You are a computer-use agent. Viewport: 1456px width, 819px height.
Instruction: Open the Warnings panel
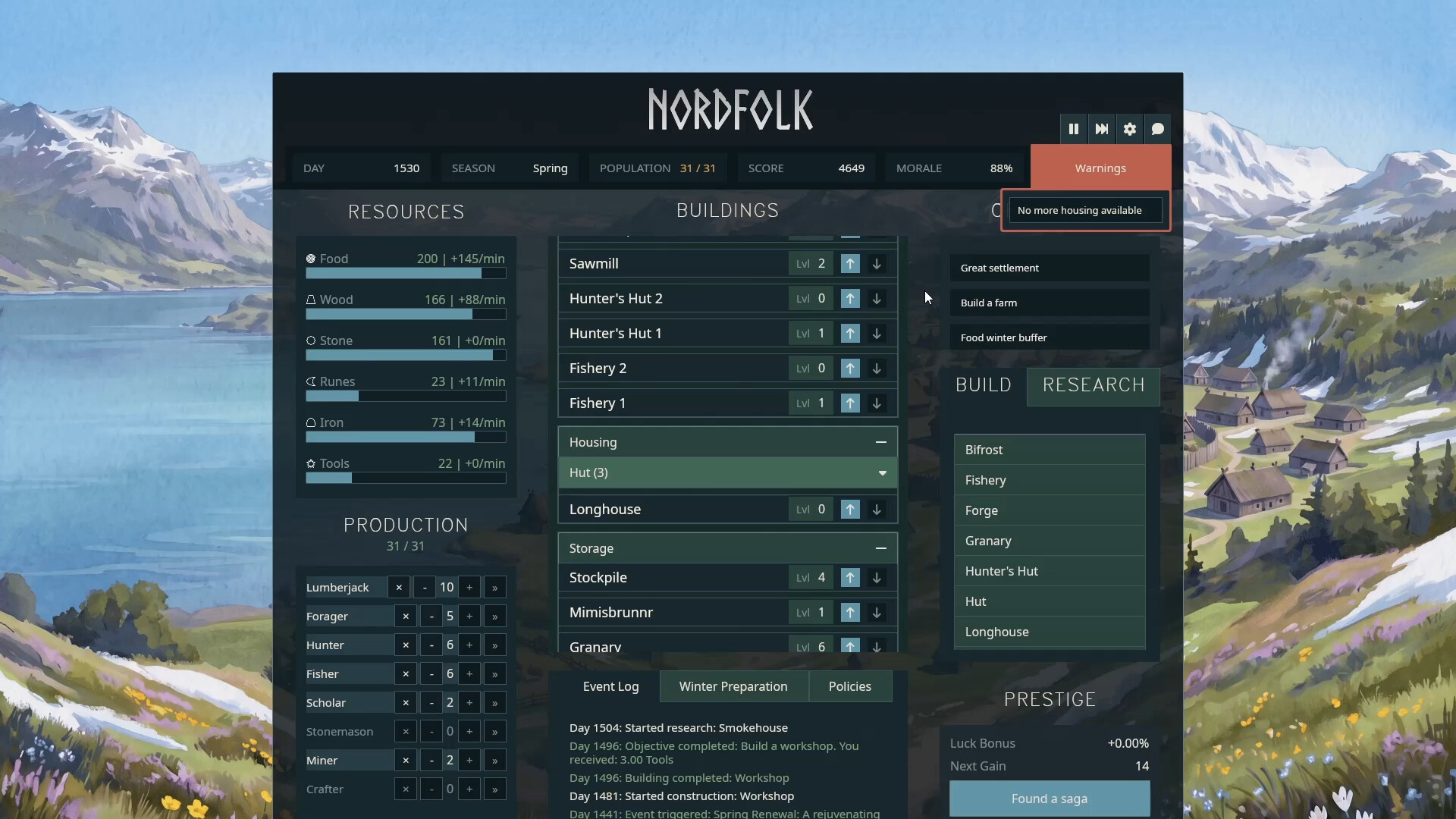1100,168
